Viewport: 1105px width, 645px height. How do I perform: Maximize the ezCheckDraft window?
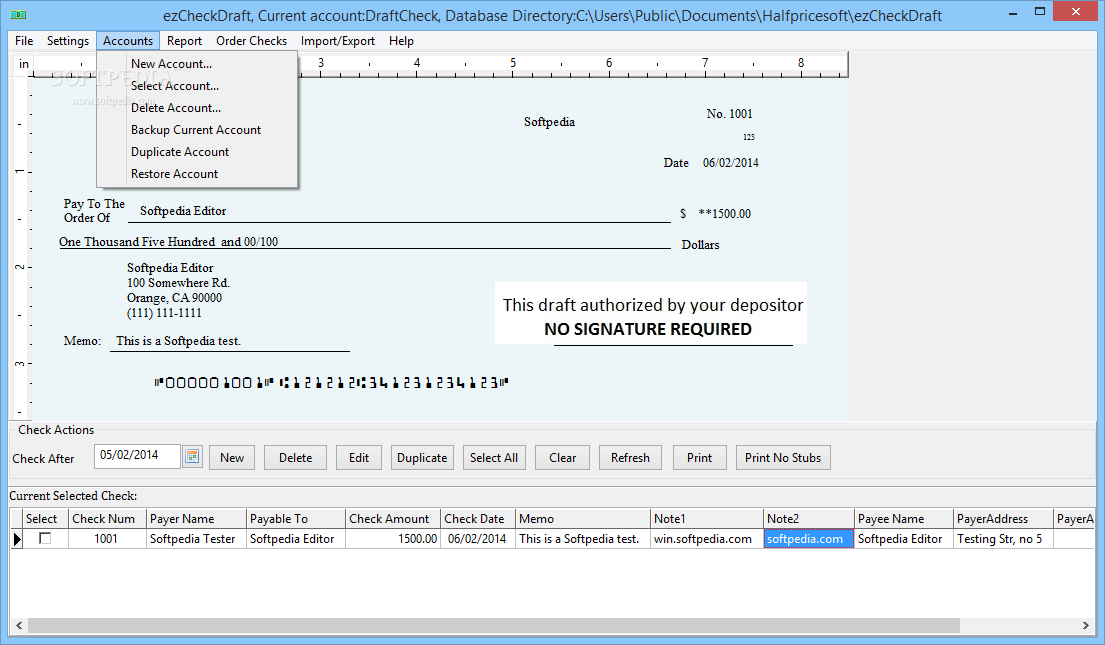1040,12
